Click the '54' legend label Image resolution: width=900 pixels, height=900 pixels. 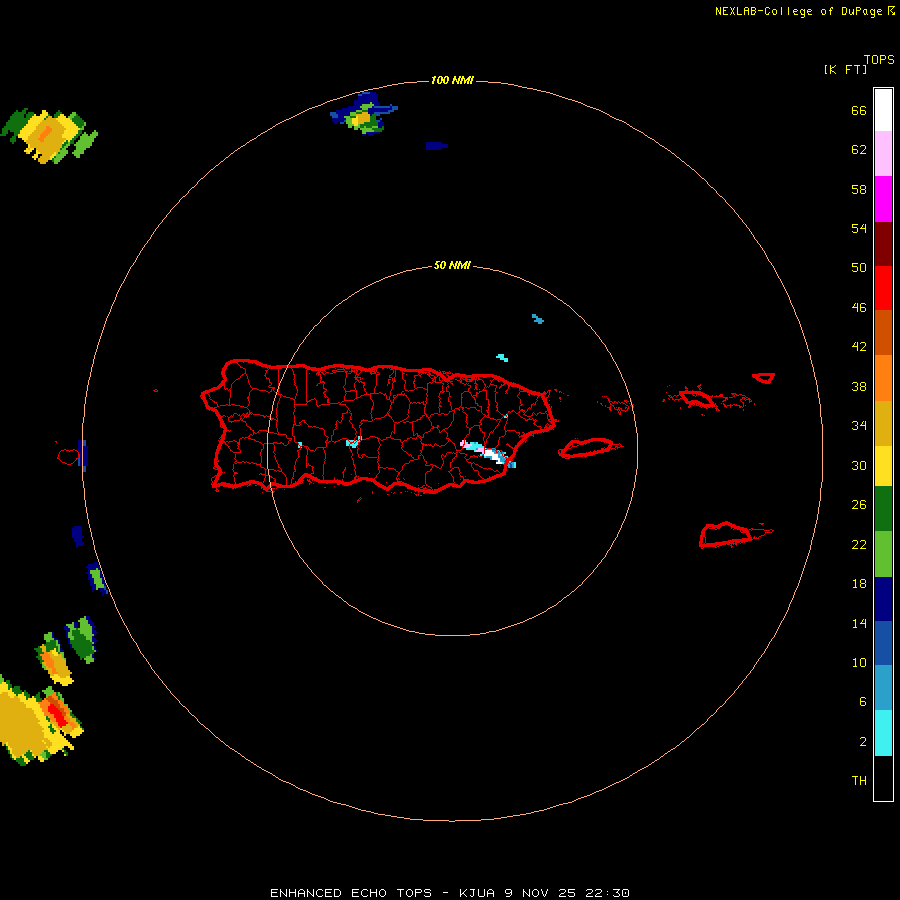[859, 228]
